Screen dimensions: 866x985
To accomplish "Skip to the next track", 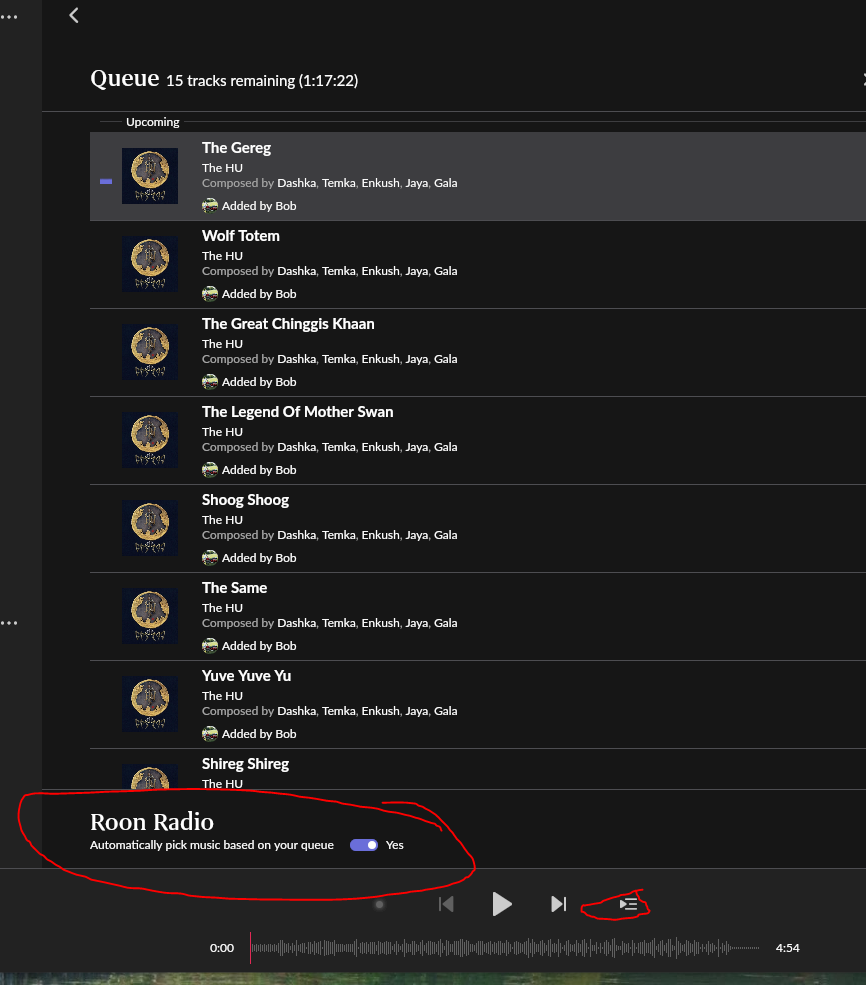I will 558,904.
